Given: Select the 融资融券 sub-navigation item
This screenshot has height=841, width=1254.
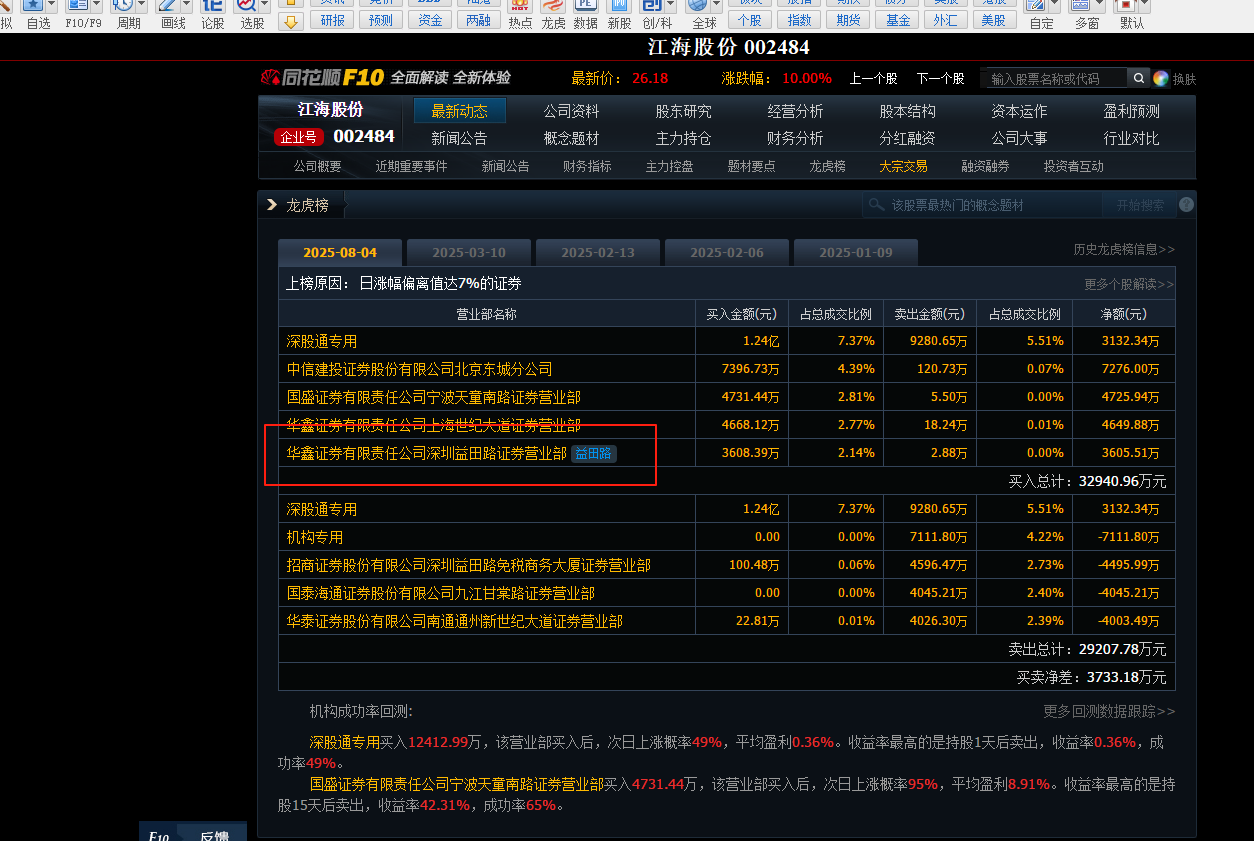Looking at the screenshot, I should click(985, 166).
